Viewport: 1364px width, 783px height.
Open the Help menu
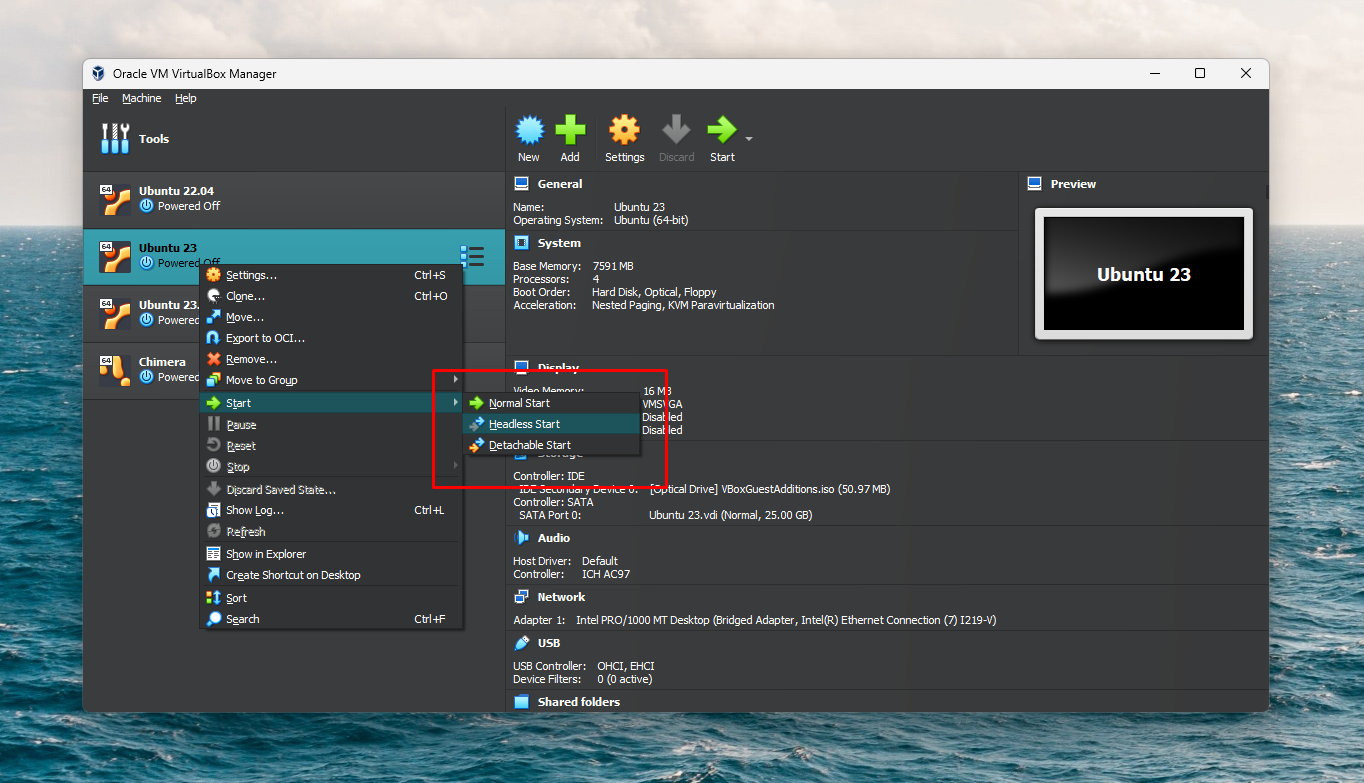(186, 98)
